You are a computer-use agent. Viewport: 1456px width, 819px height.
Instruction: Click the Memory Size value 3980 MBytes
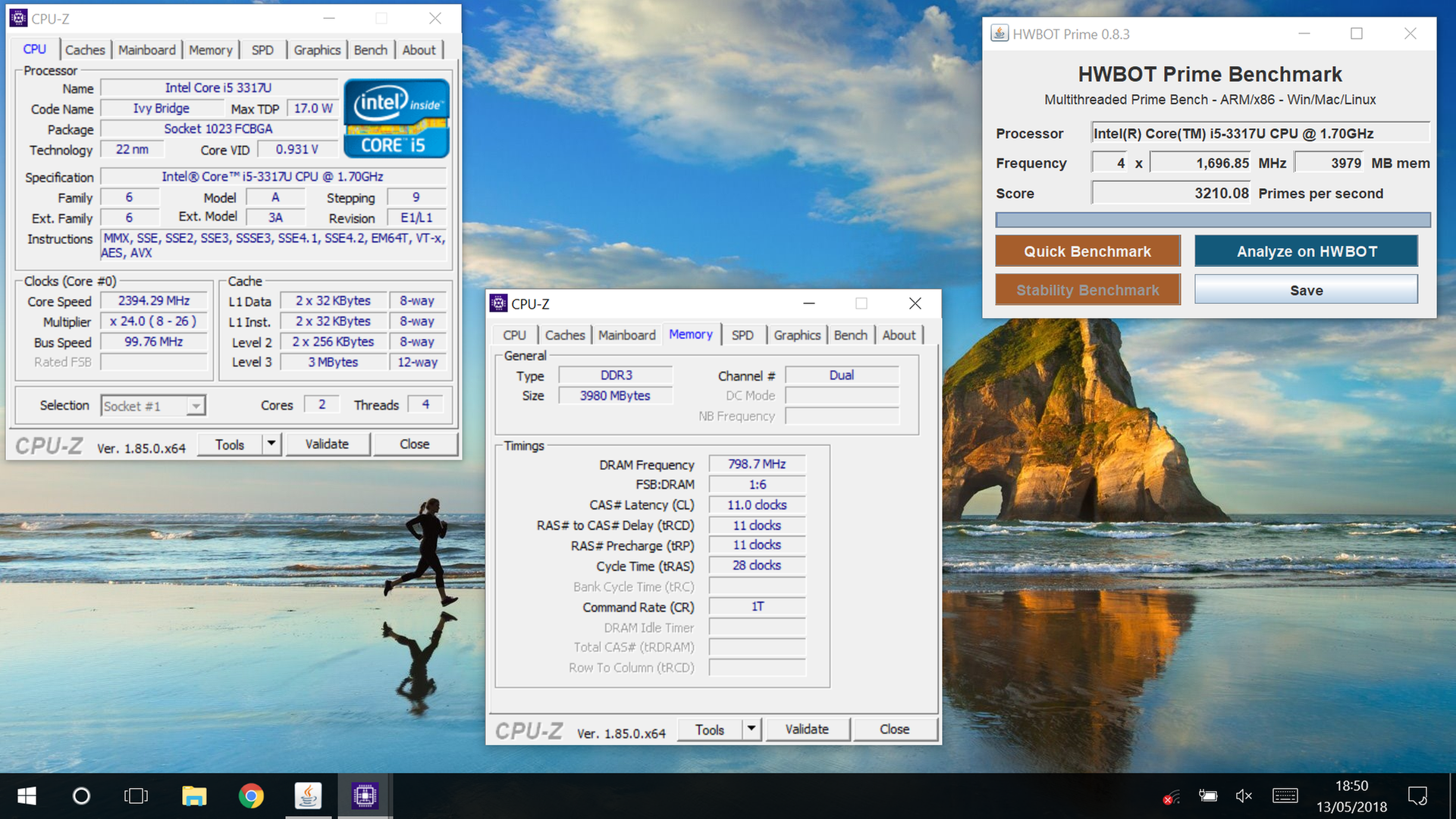[x=615, y=396]
